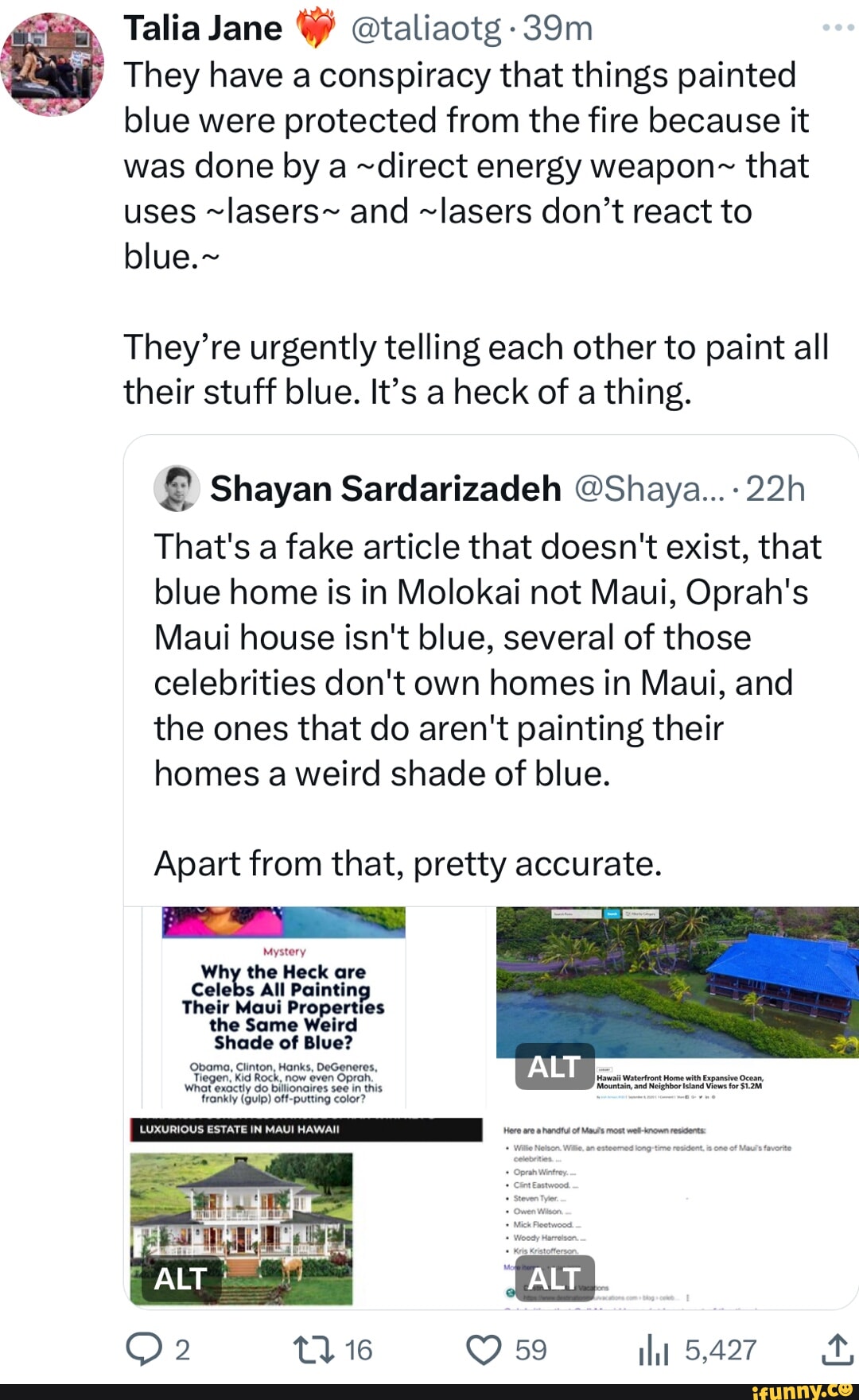Tap the share upload icon

[838, 1350]
